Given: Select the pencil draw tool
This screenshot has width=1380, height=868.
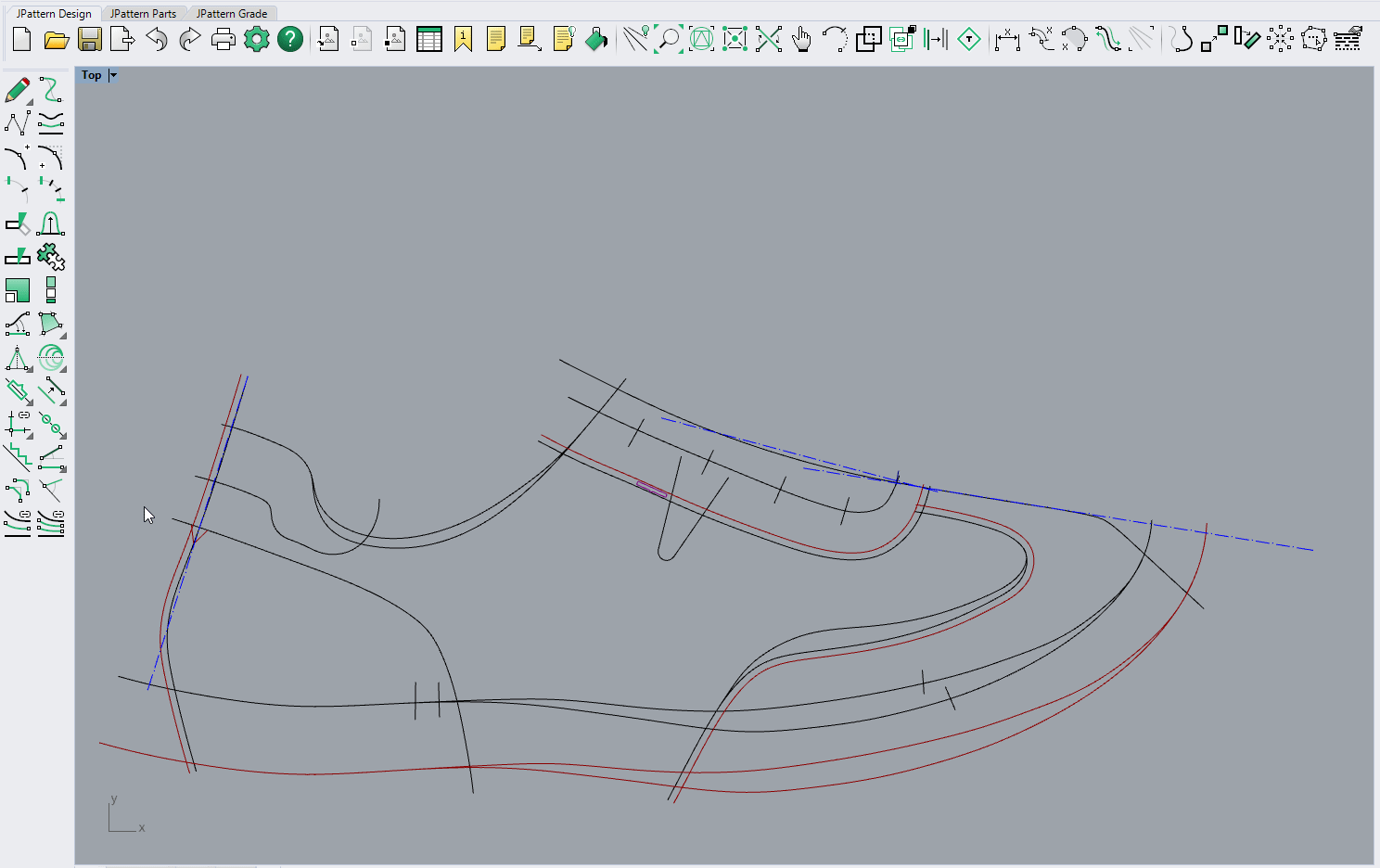Looking at the screenshot, I should pyautogui.click(x=18, y=90).
